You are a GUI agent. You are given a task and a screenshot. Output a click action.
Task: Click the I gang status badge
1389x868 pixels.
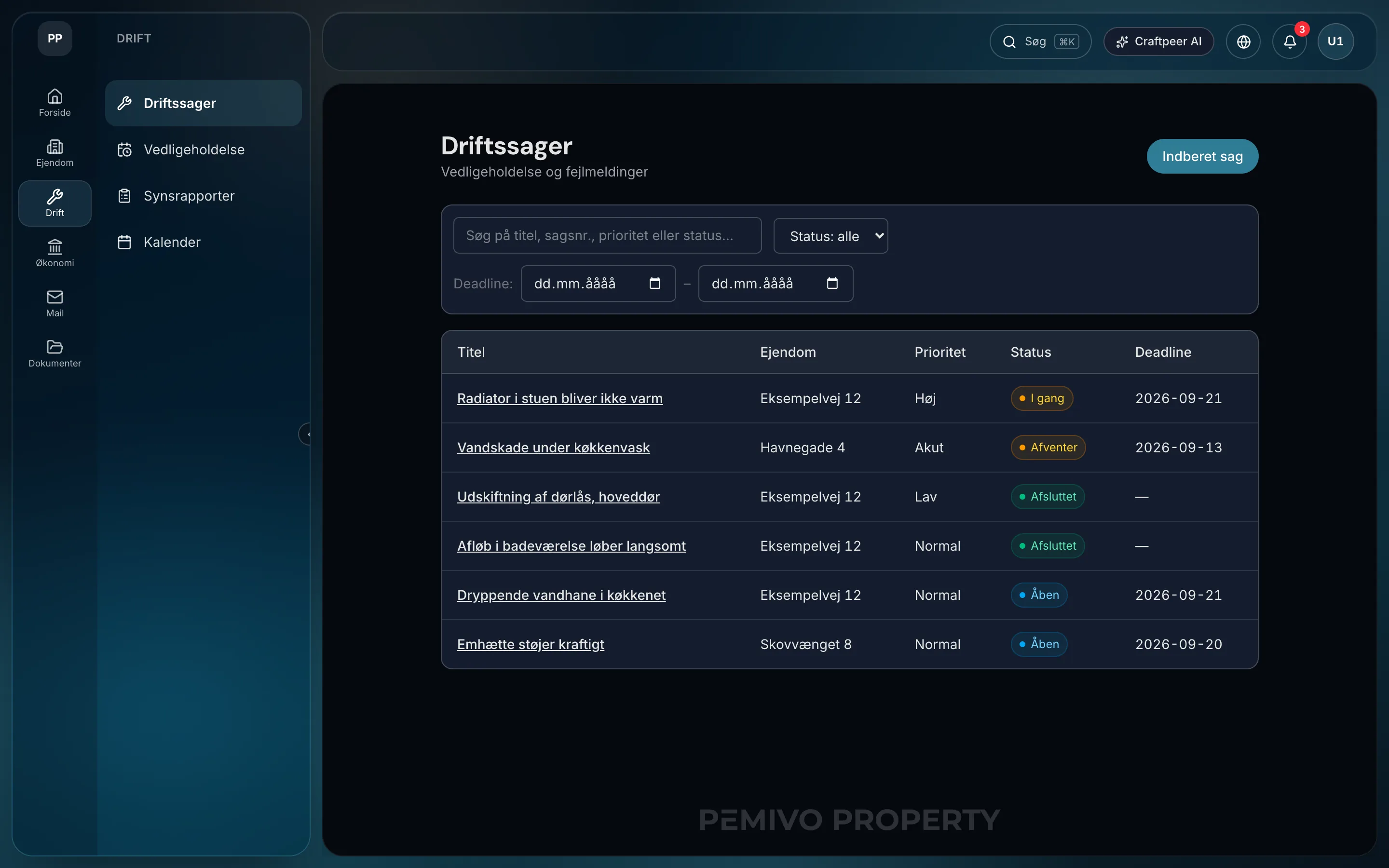click(1042, 398)
